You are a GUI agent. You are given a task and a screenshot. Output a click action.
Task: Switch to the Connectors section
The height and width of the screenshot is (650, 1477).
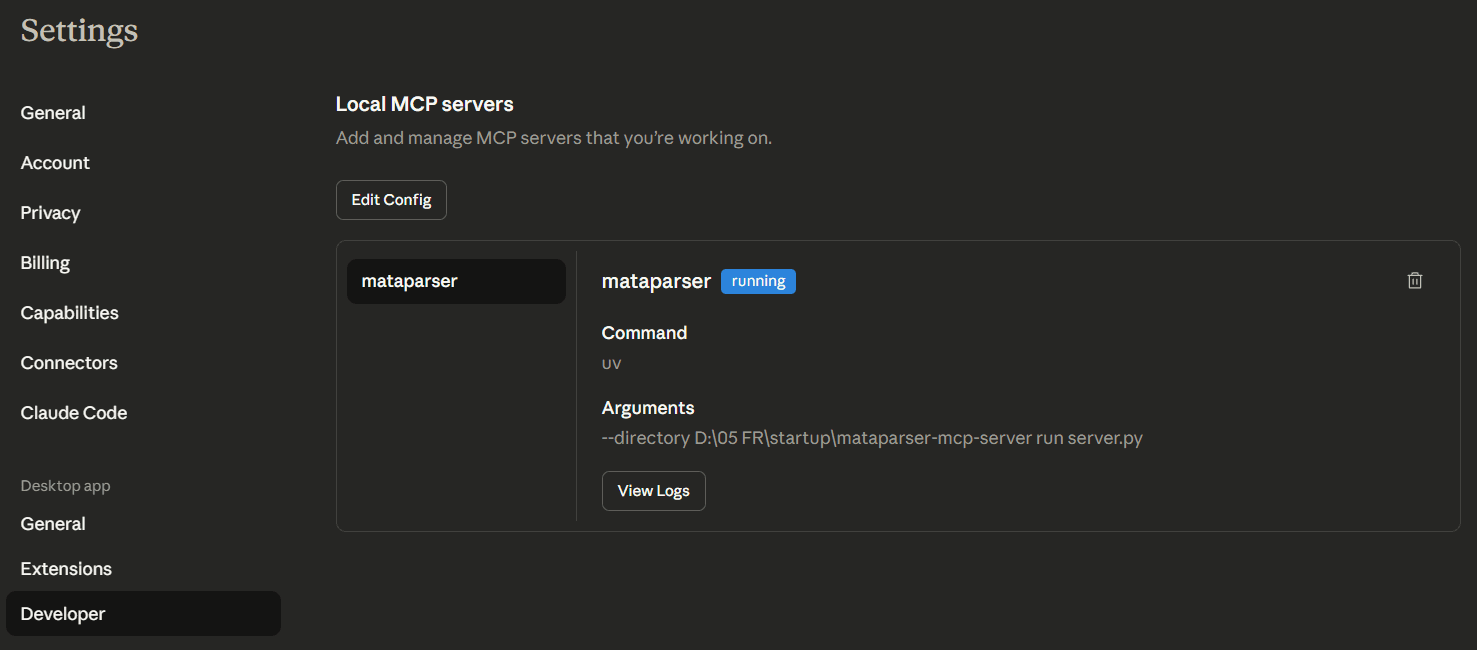pos(69,363)
